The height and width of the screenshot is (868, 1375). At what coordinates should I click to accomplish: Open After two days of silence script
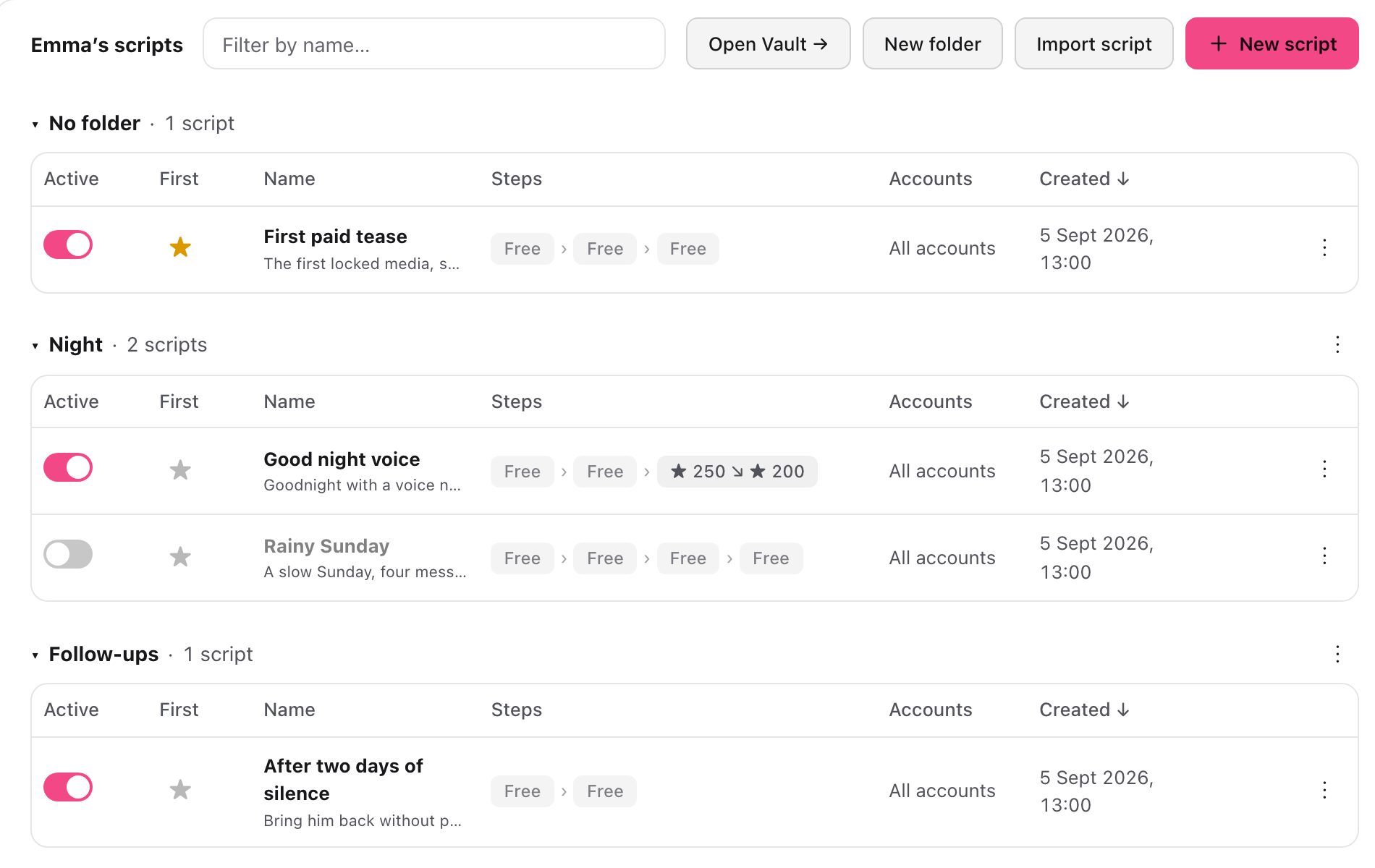tap(343, 780)
